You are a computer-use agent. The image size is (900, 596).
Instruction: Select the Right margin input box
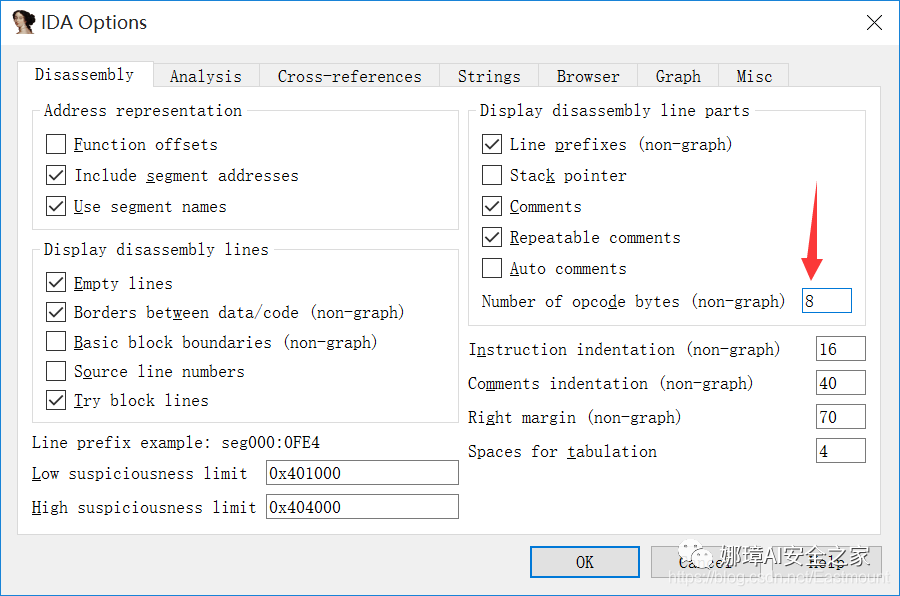(x=840, y=417)
